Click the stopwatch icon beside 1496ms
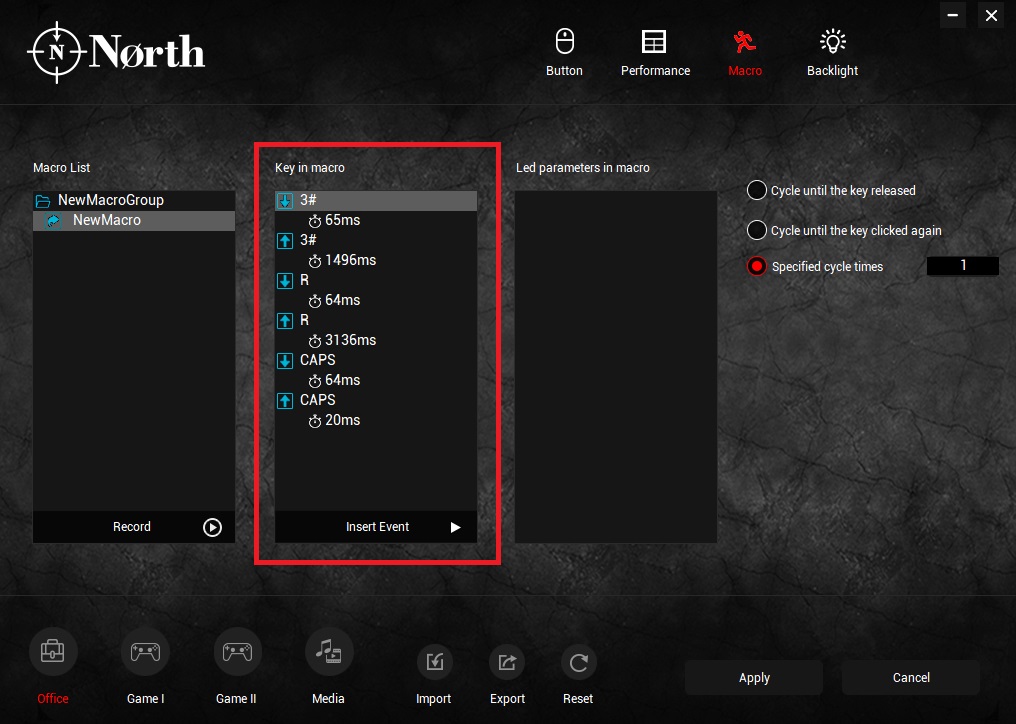The image size is (1016, 724). coord(315,261)
